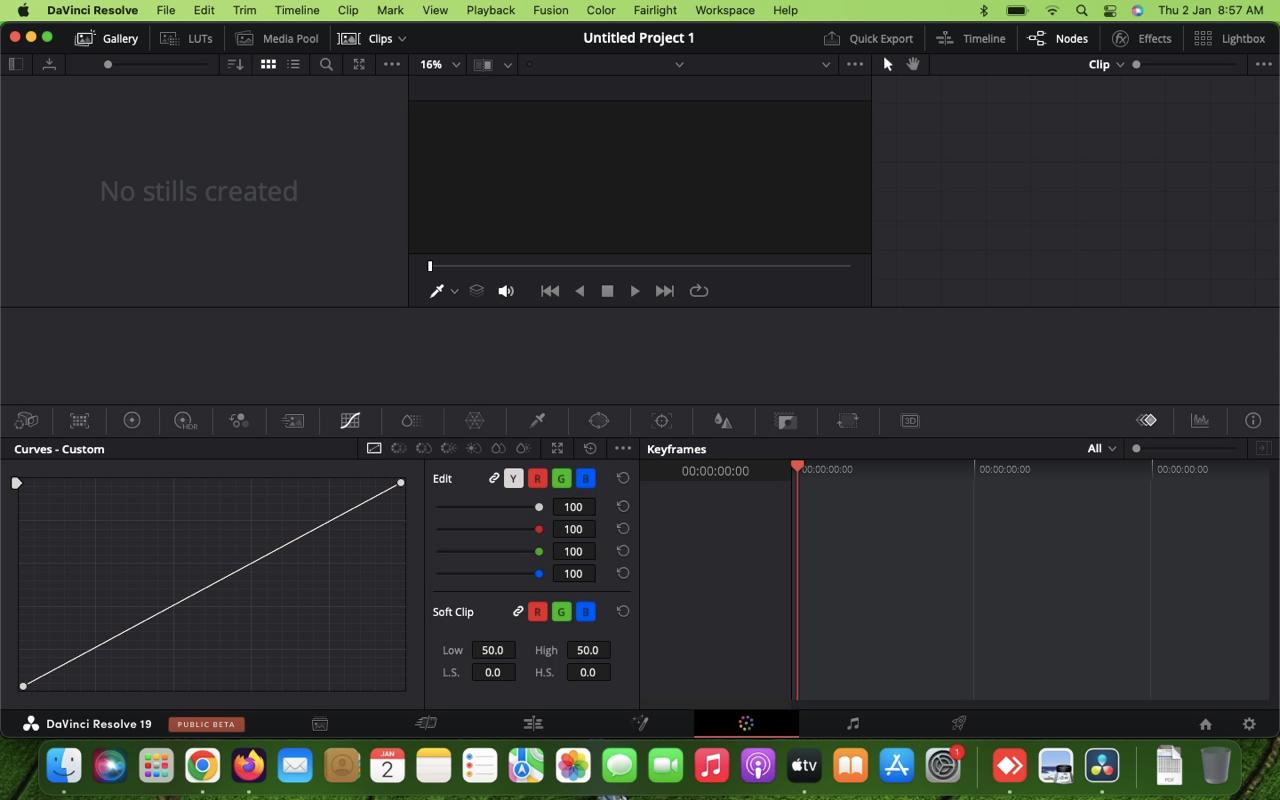Open node graph options ellipsis menu
The height and width of the screenshot is (800, 1280).
click(x=1263, y=64)
